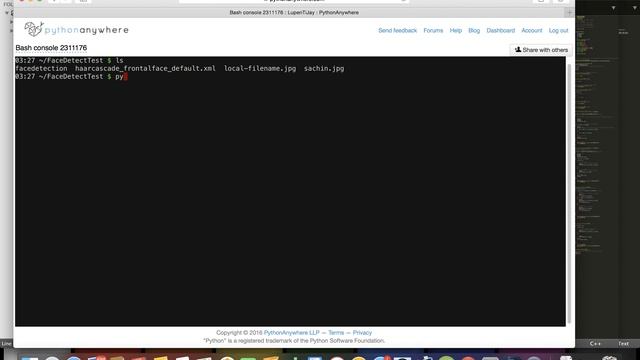This screenshot has height=360, width=640.
Task: Go to the Forums page
Action: pyautogui.click(x=433, y=31)
